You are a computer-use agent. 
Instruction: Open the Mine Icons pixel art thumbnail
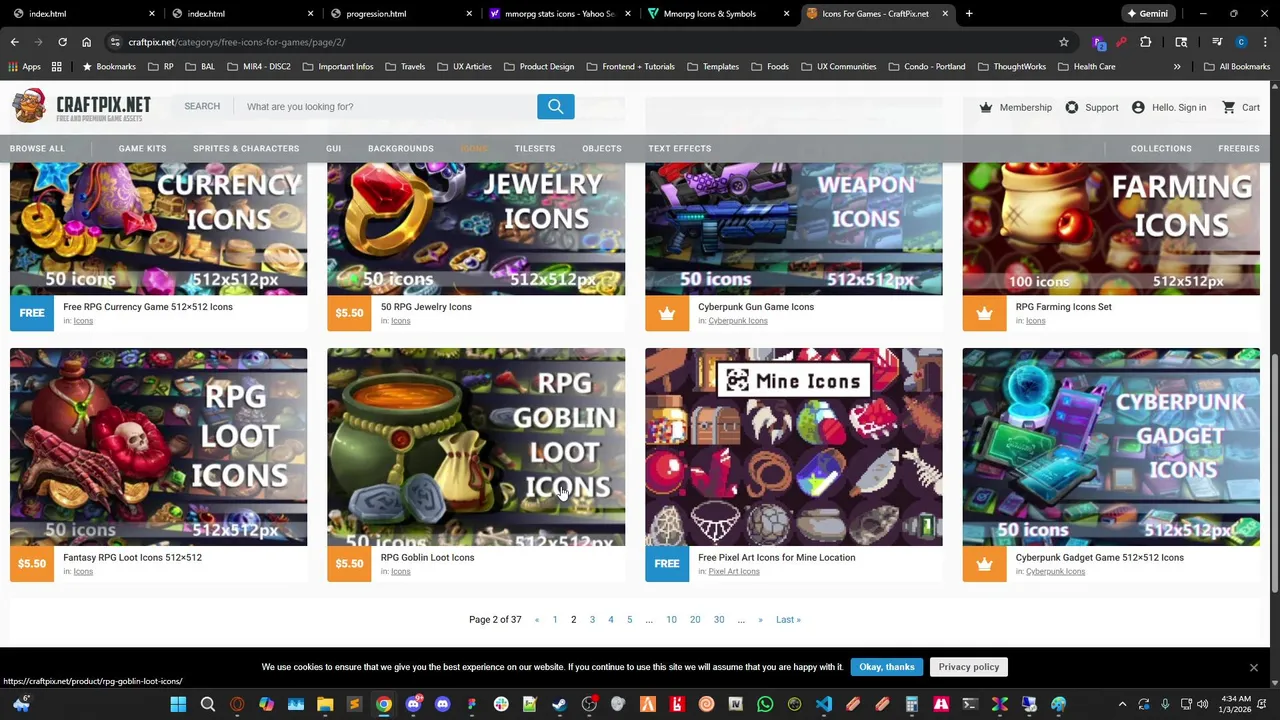(794, 447)
